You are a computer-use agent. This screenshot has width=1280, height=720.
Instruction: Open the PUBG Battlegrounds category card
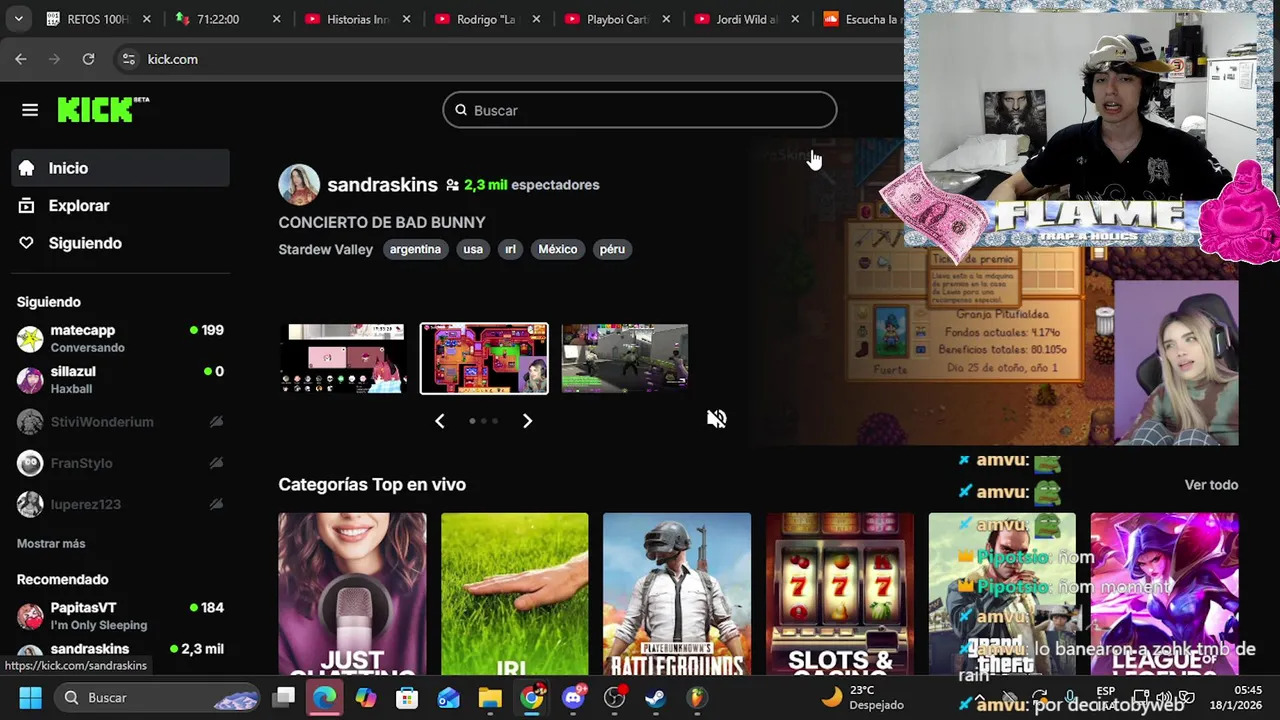pos(677,594)
